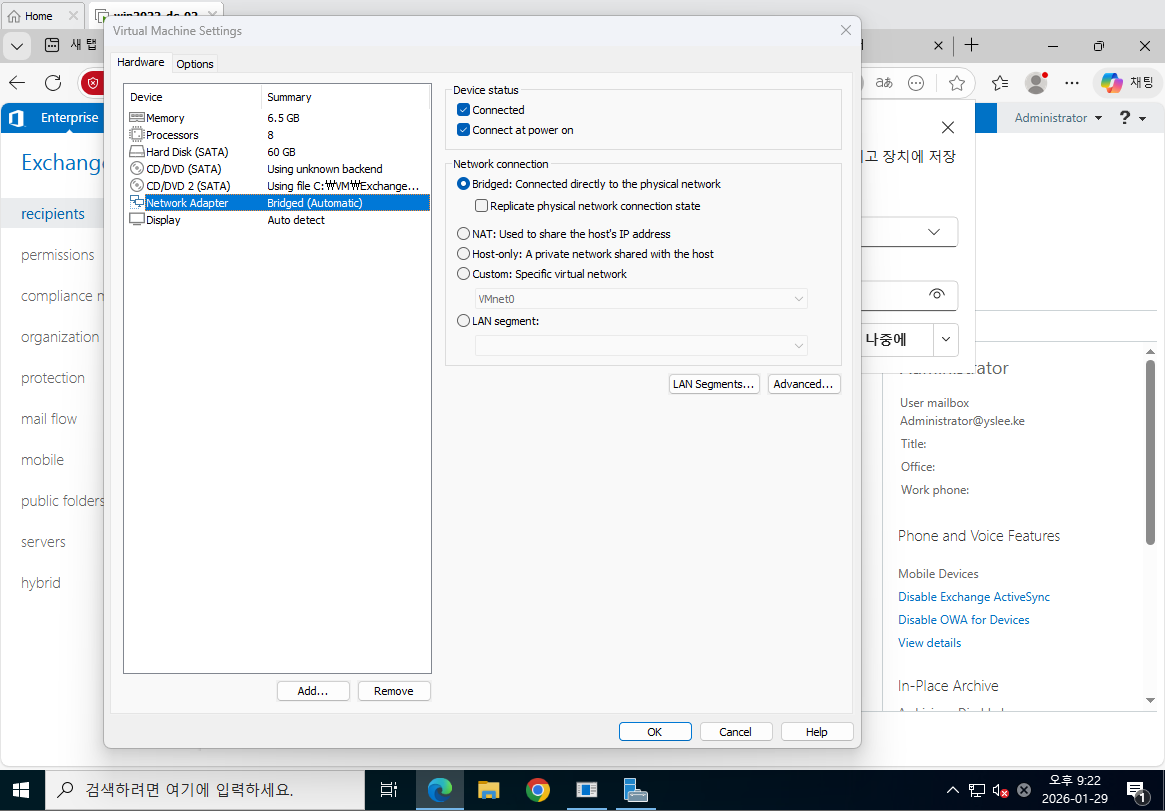
Task: Expand the password save popup dropdown field
Action: (x=934, y=232)
